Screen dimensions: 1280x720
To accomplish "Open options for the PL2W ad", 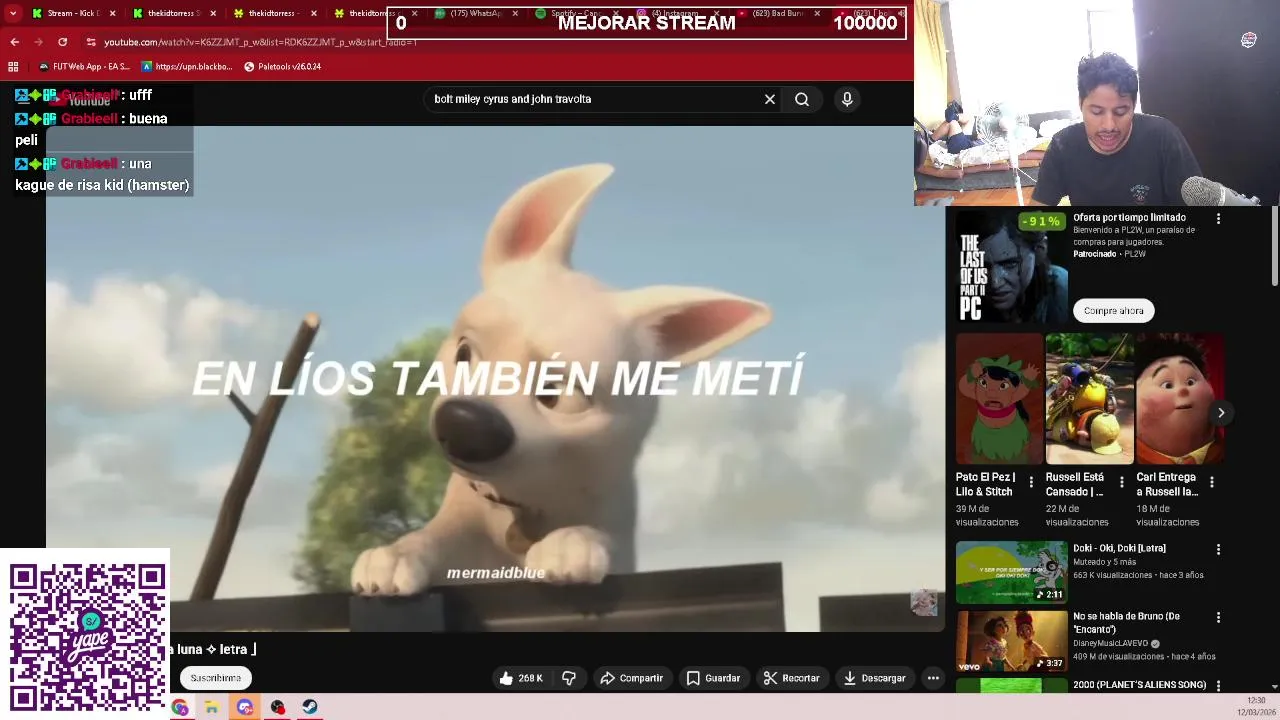I will [x=1218, y=218].
